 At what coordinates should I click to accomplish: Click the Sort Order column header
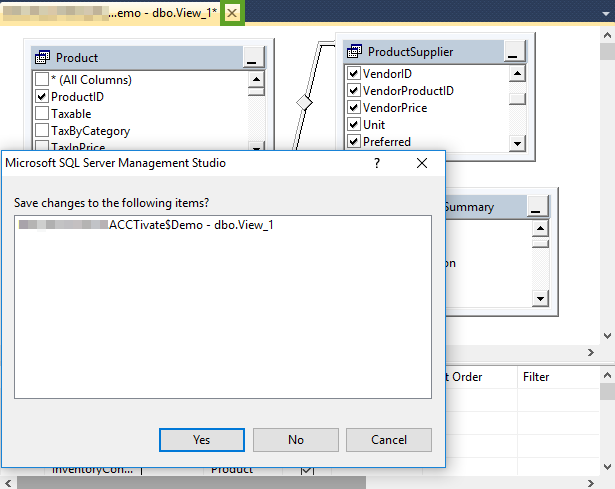pos(481,377)
